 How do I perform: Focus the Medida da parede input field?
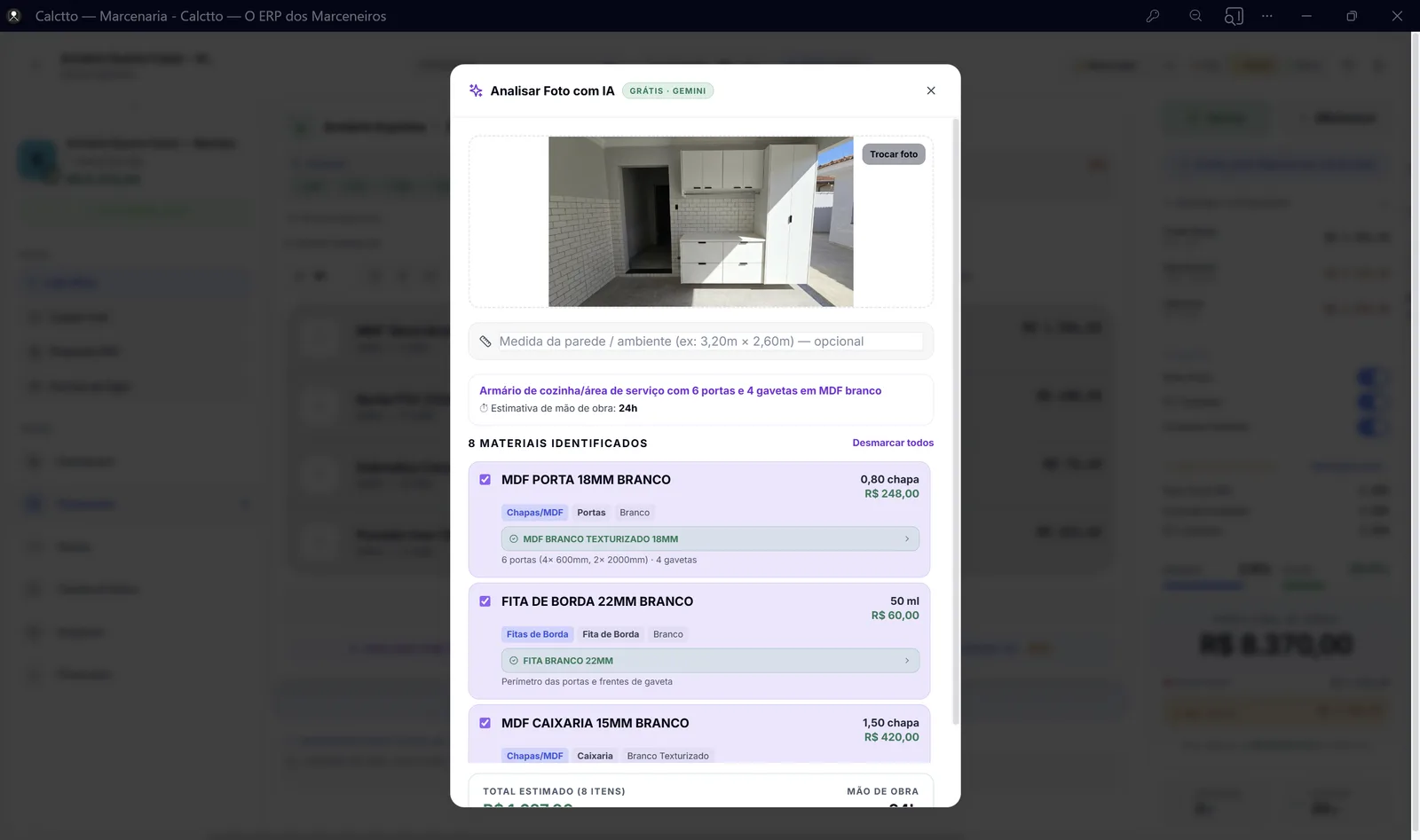point(710,341)
